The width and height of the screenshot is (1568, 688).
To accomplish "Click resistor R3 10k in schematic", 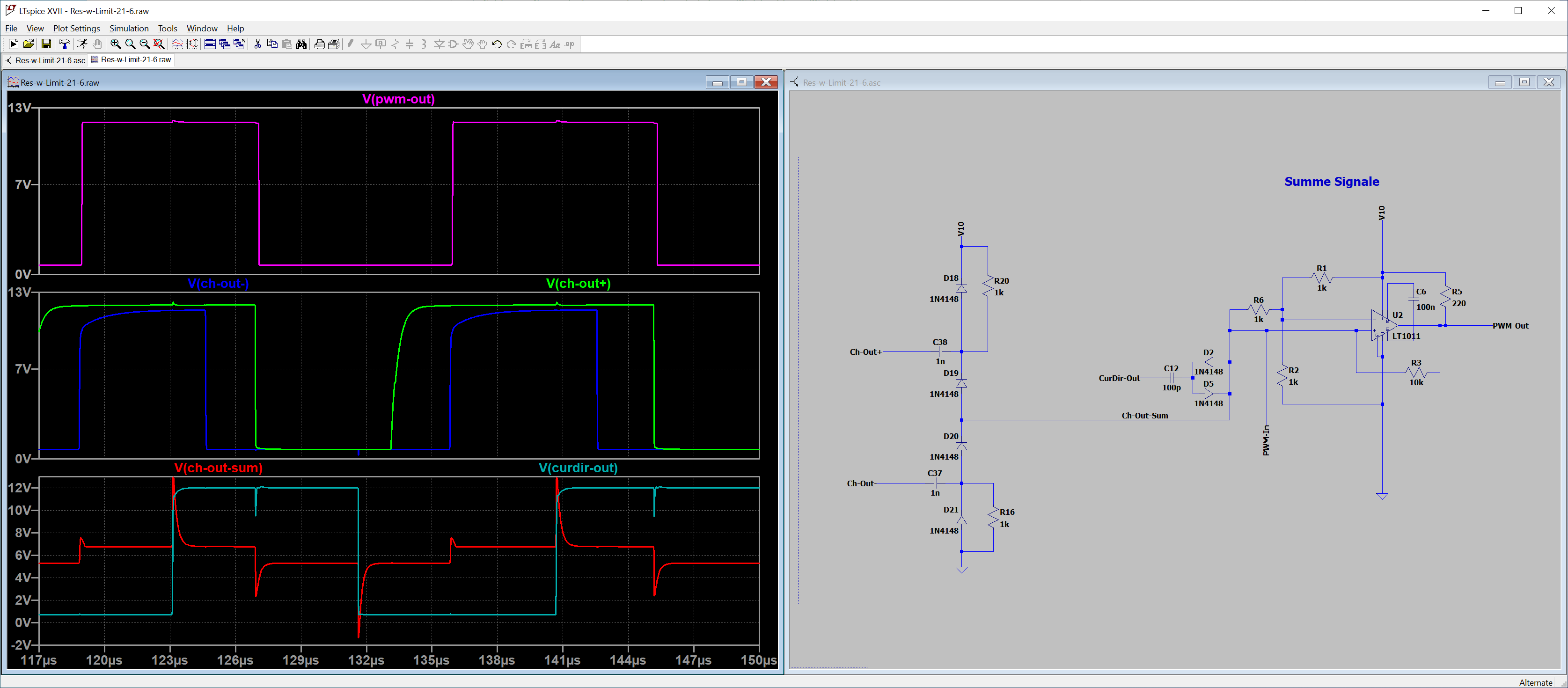I will coord(1416,372).
